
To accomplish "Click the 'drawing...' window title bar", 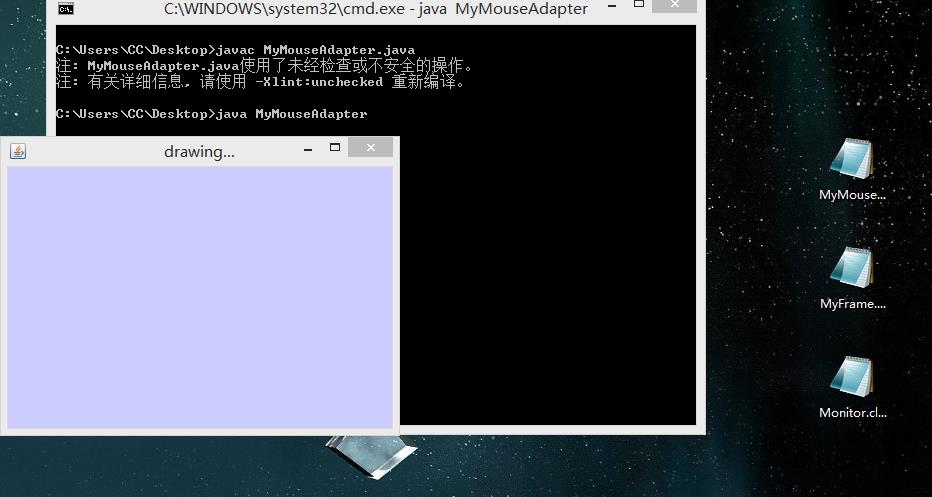I will pos(199,152).
